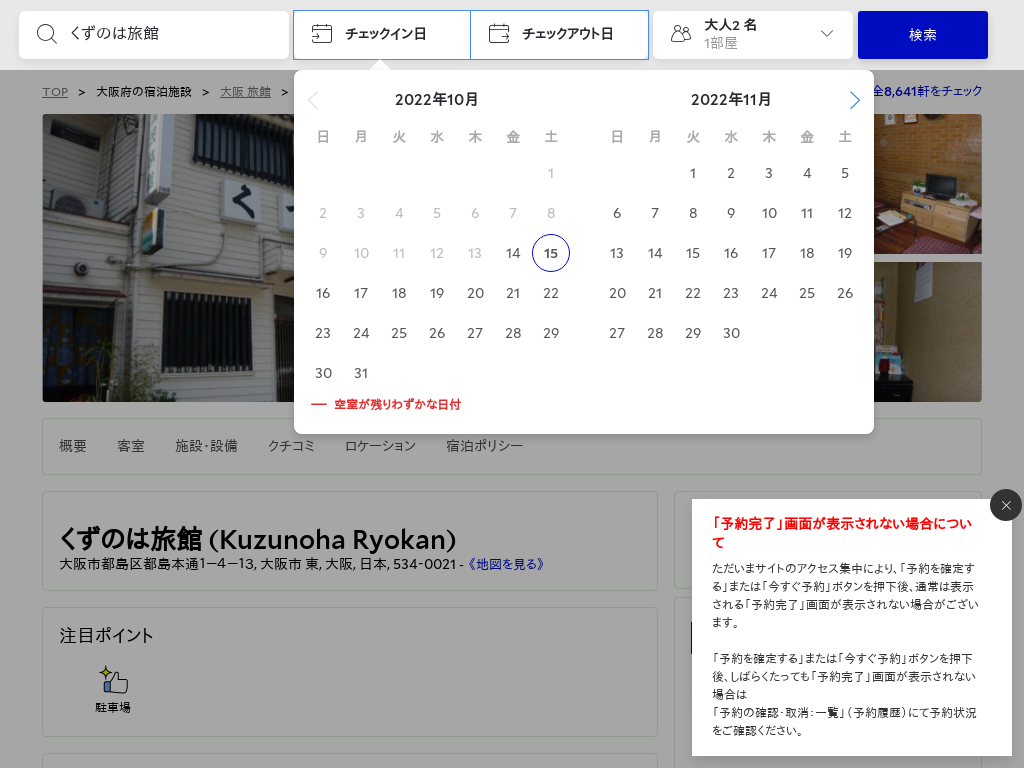Select November 1 in the calendar
The image size is (1024, 768).
(x=693, y=173)
